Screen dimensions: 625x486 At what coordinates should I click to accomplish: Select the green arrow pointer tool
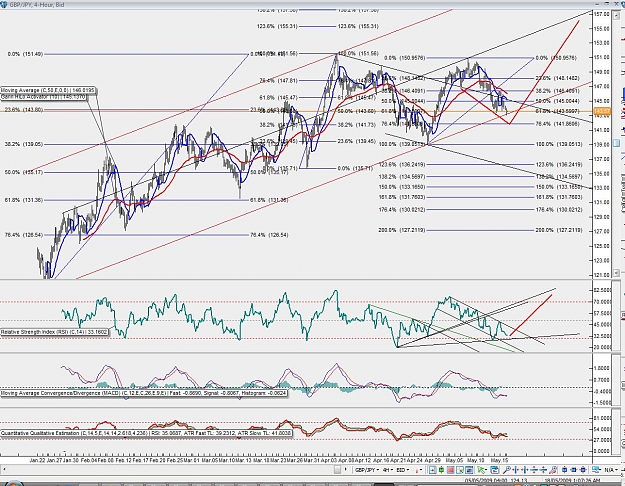[481, 470]
